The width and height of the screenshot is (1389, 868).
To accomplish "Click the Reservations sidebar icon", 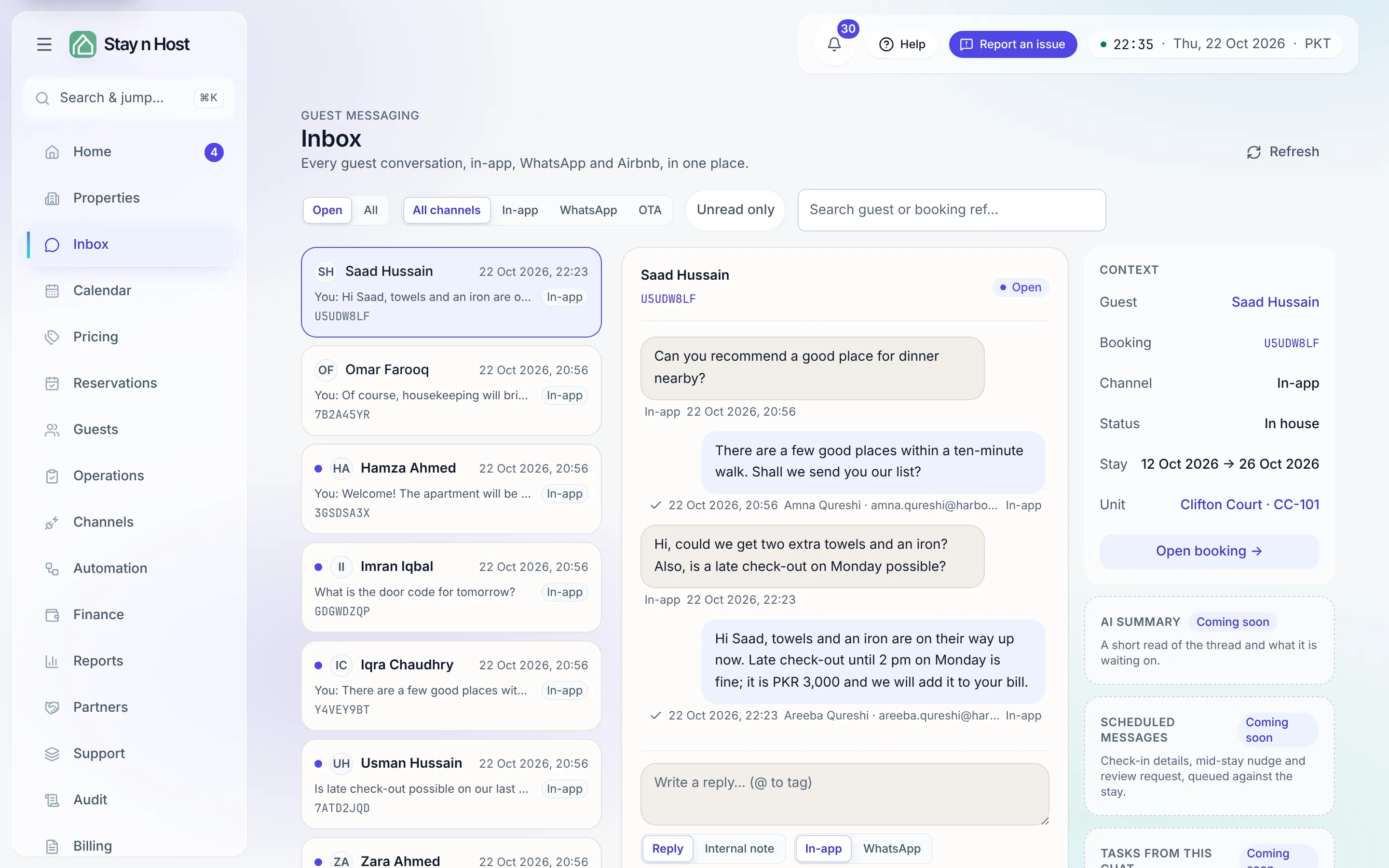I will tap(52, 383).
